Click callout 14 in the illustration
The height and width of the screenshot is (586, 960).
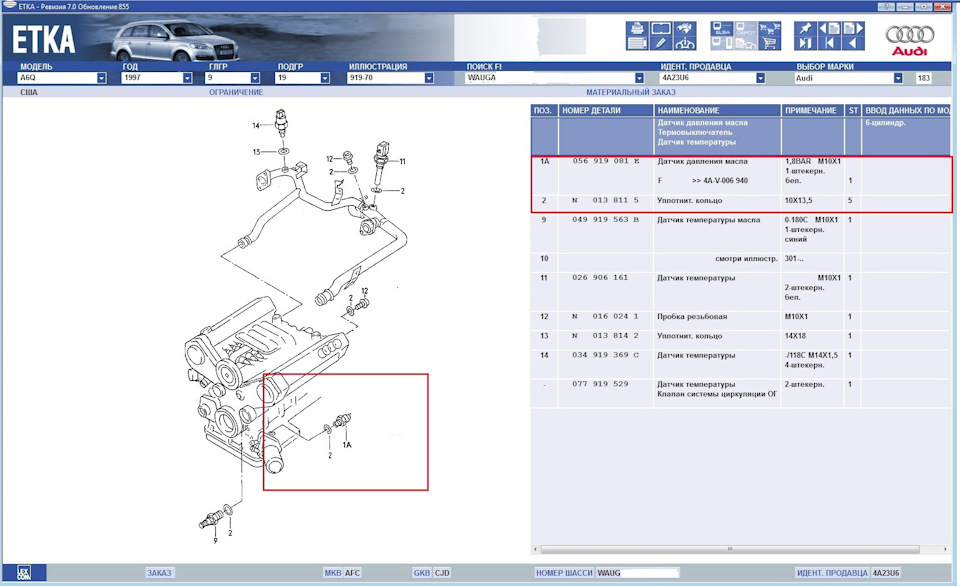pyautogui.click(x=256, y=126)
